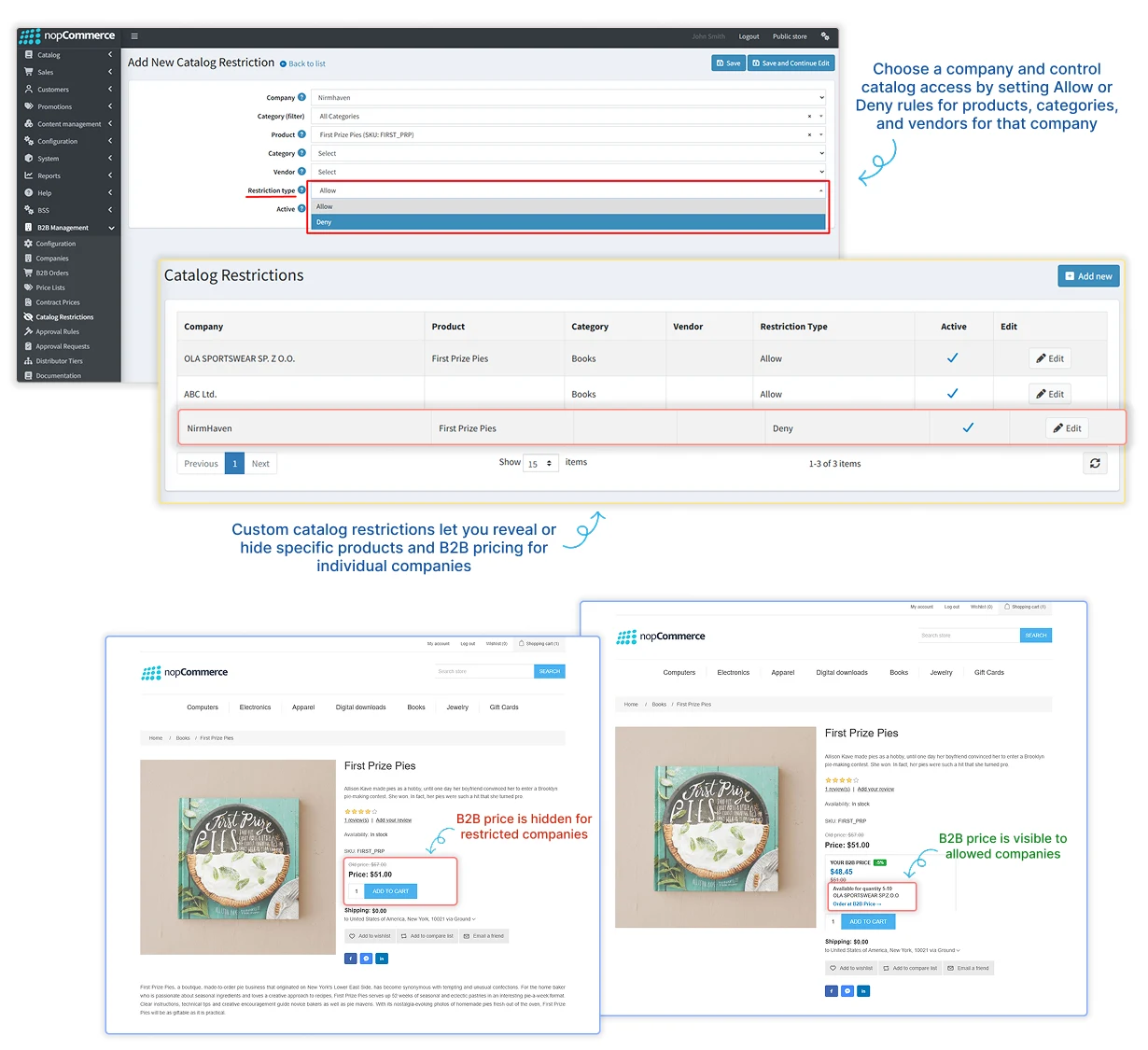Edit the ABC Ltd. restriction row

pos(1050,394)
